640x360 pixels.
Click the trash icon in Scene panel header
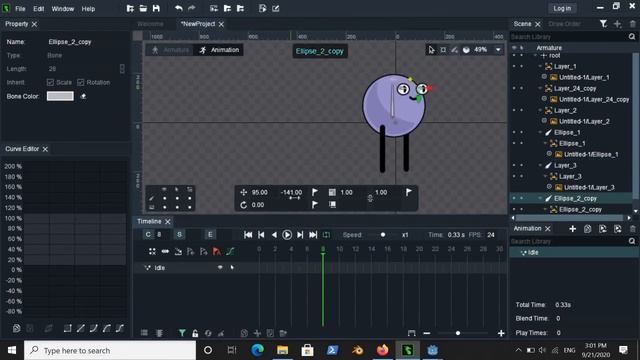click(633, 24)
